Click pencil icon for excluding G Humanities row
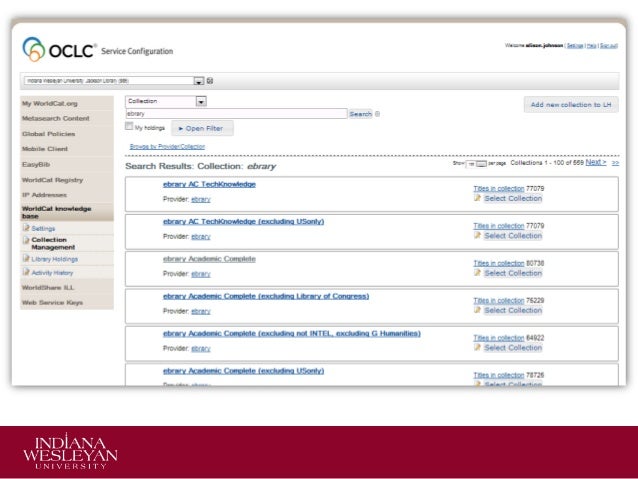This screenshot has width=638, height=479. point(477,348)
